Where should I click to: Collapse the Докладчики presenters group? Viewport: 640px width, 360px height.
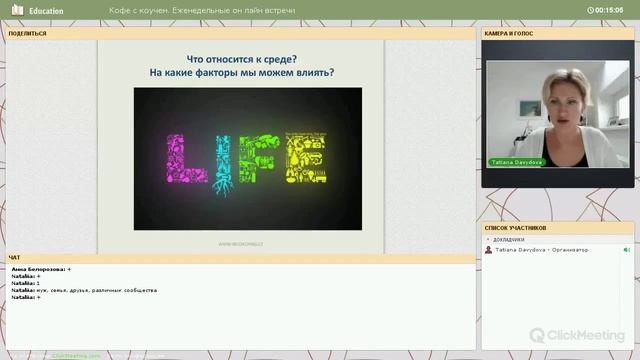point(488,240)
